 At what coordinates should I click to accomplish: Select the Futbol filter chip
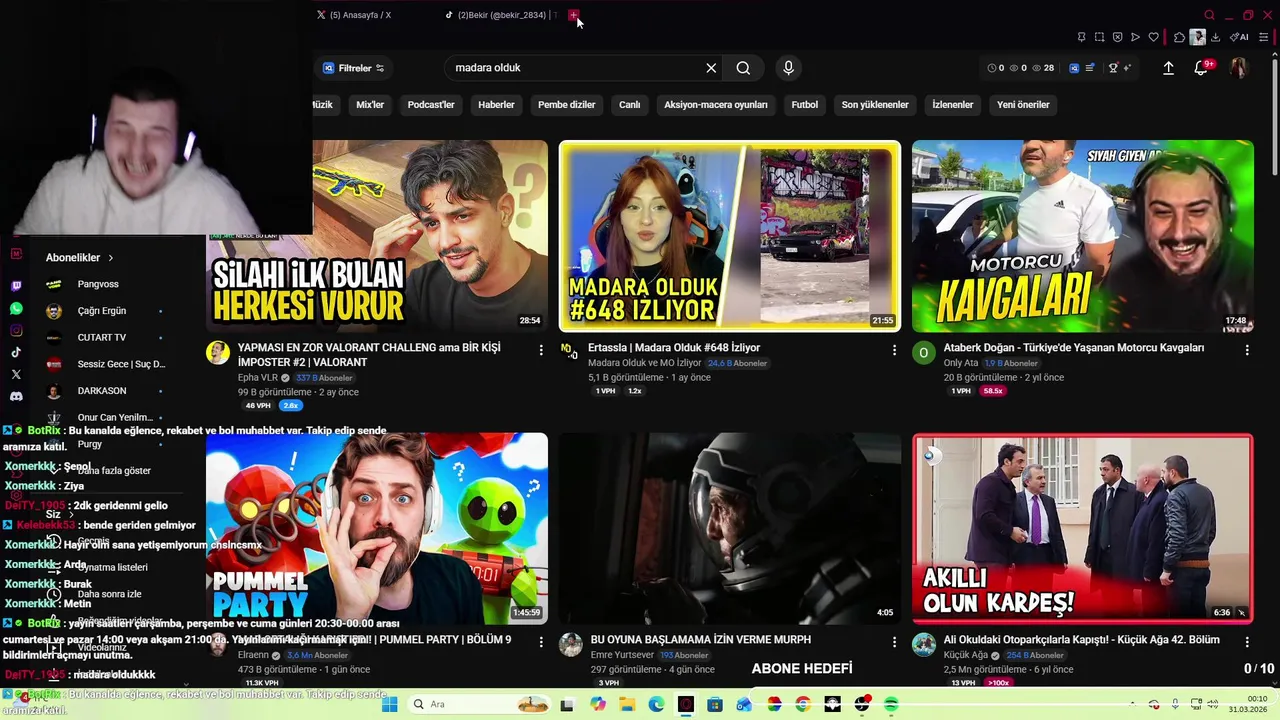click(804, 105)
